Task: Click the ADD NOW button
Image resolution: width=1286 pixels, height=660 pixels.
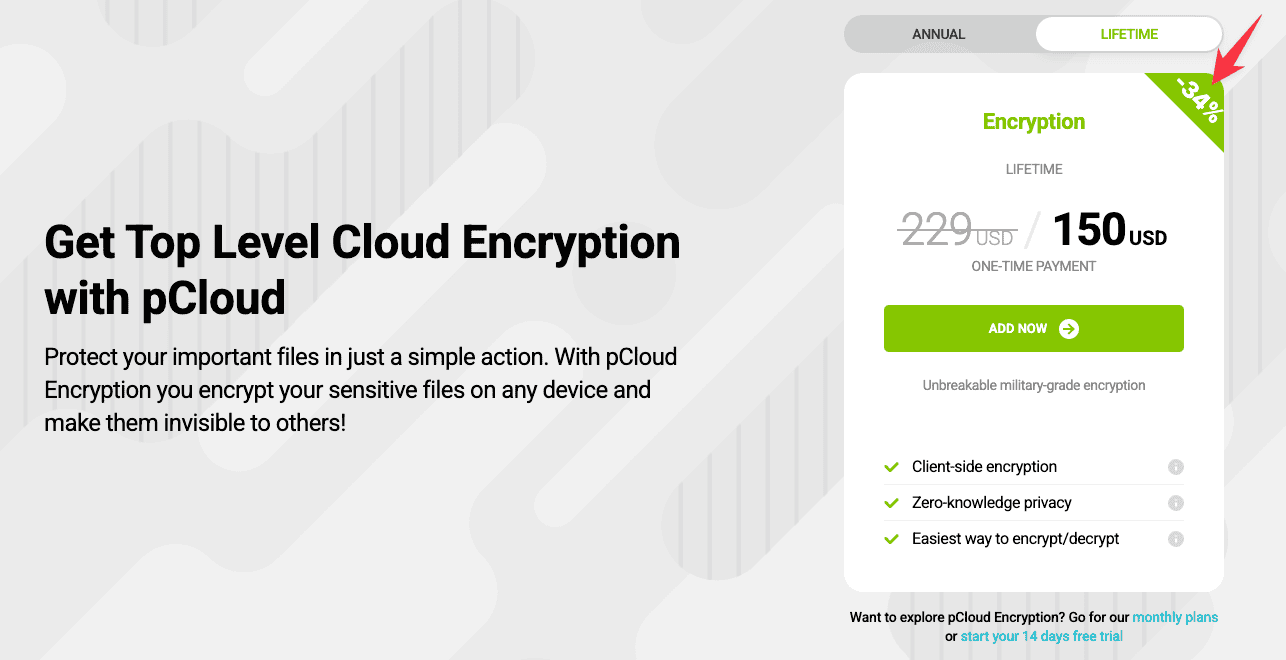Action: click(1033, 328)
